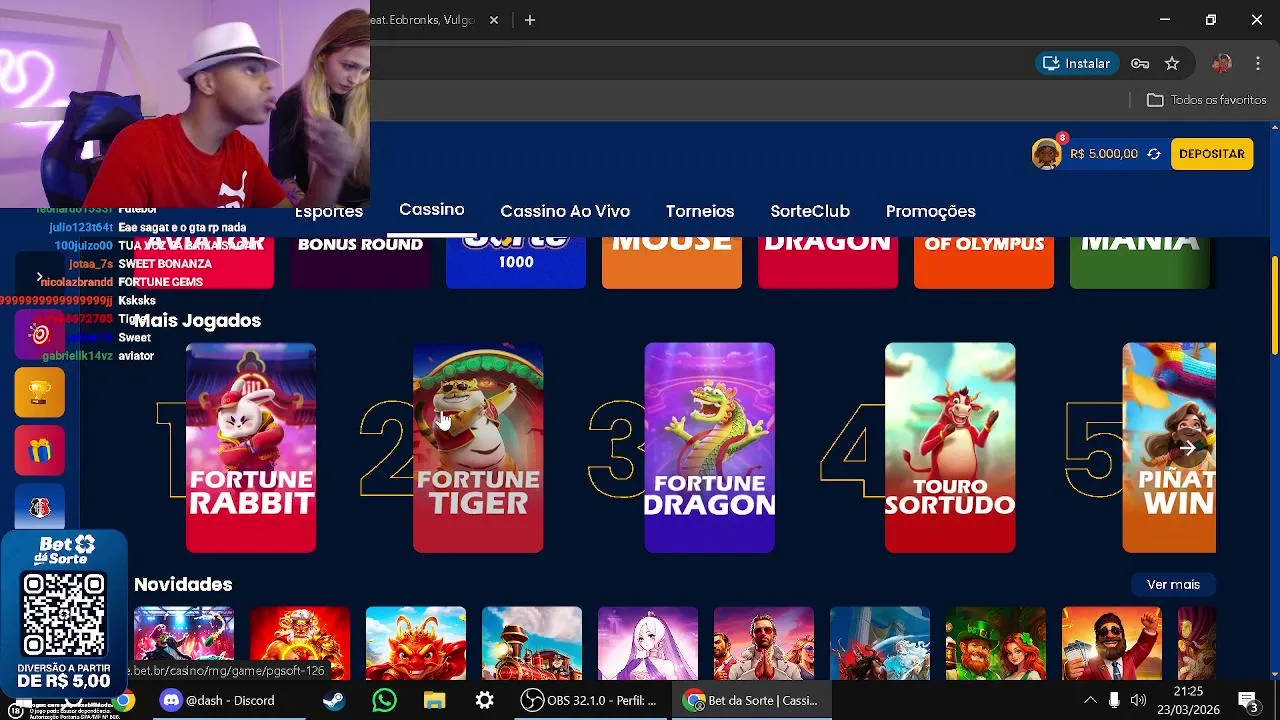Image resolution: width=1280 pixels, height=720 pixels.
Task: Bookmark this page with the star
Action: 1172,63
